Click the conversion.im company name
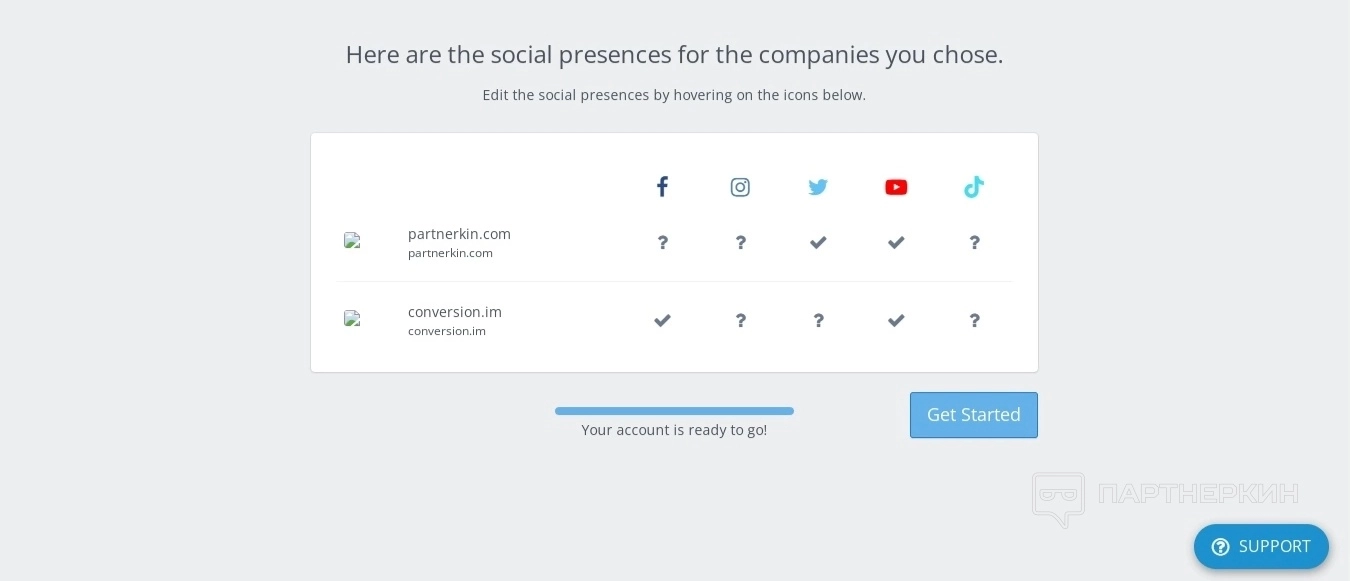 pyautogui.click(x=455, y=312)
